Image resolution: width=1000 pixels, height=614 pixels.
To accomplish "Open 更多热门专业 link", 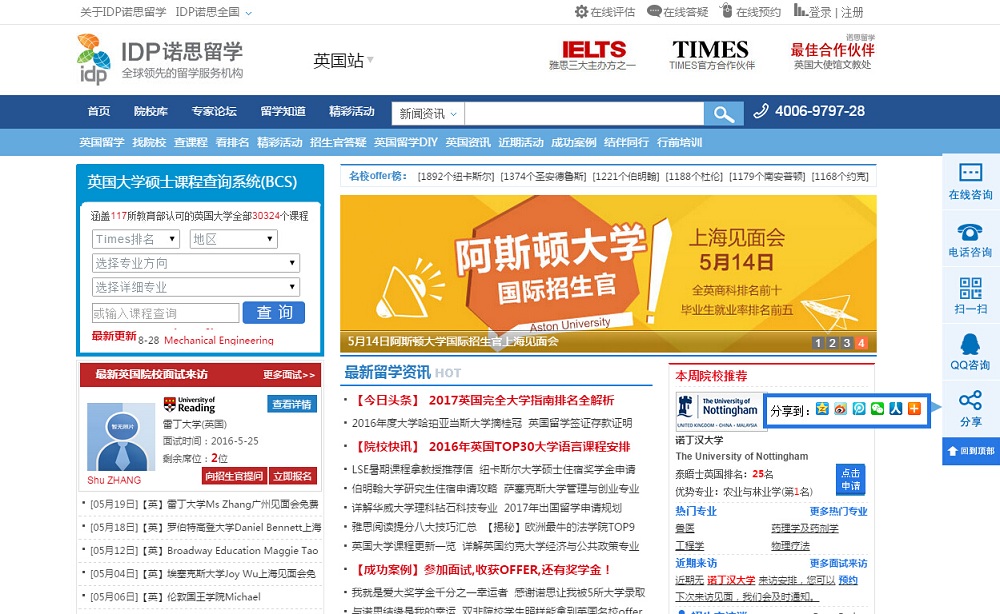I will (839, 511).
